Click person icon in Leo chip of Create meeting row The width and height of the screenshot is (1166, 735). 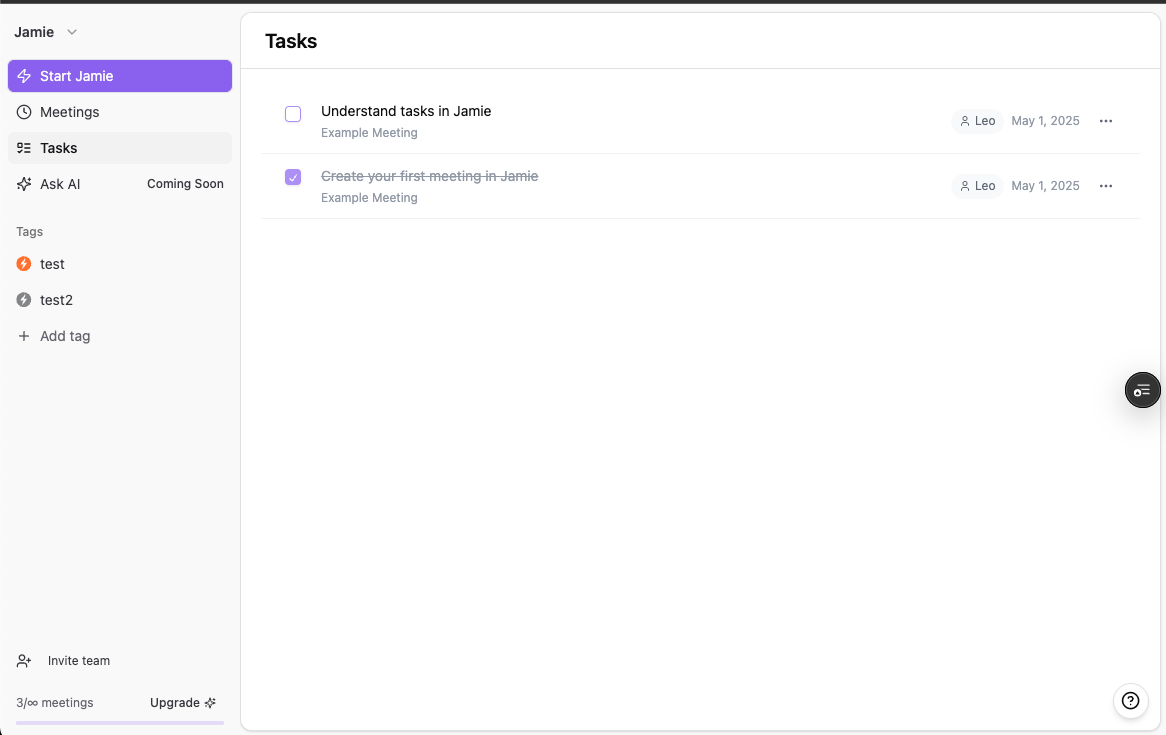click(x=964, y=186)
